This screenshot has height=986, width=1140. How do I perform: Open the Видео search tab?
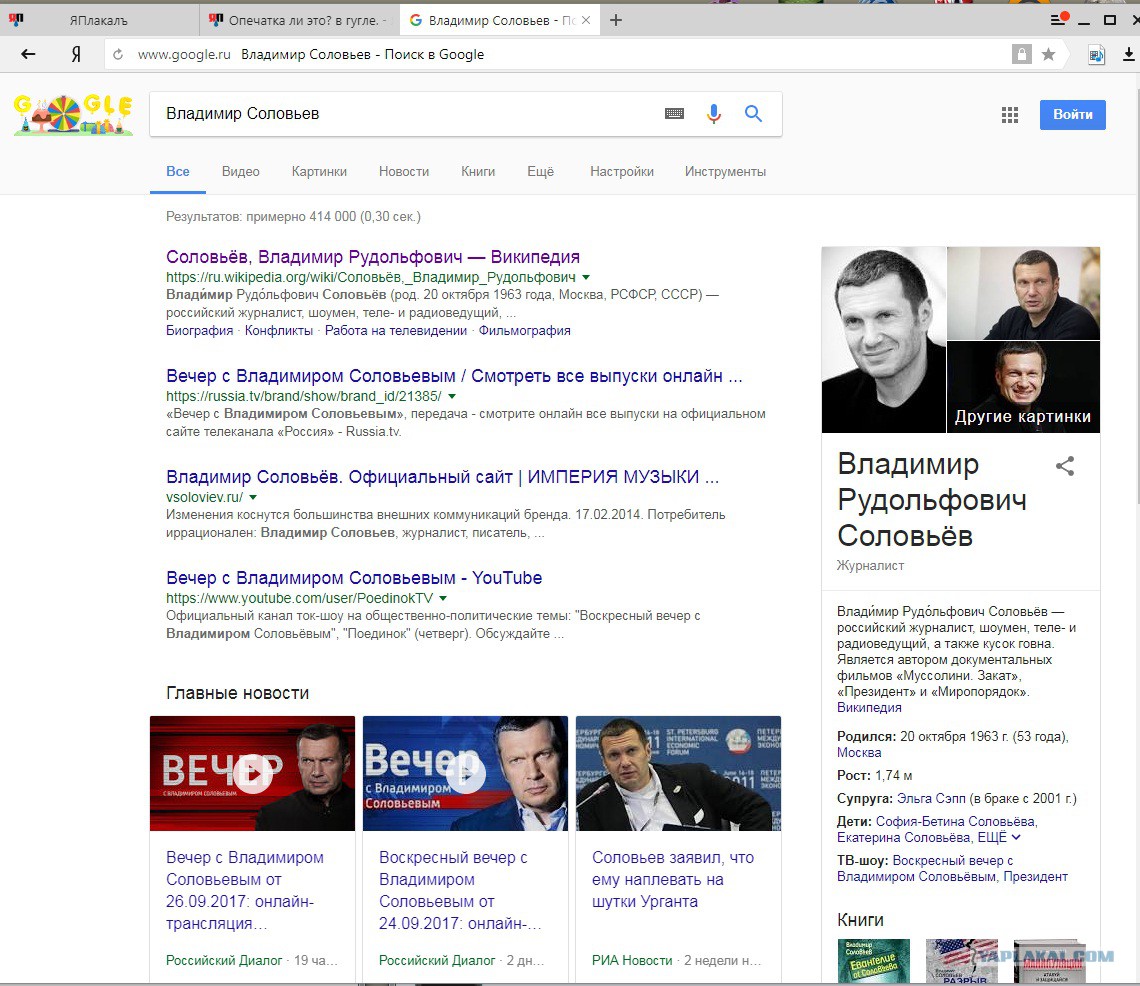coord(241,172)
